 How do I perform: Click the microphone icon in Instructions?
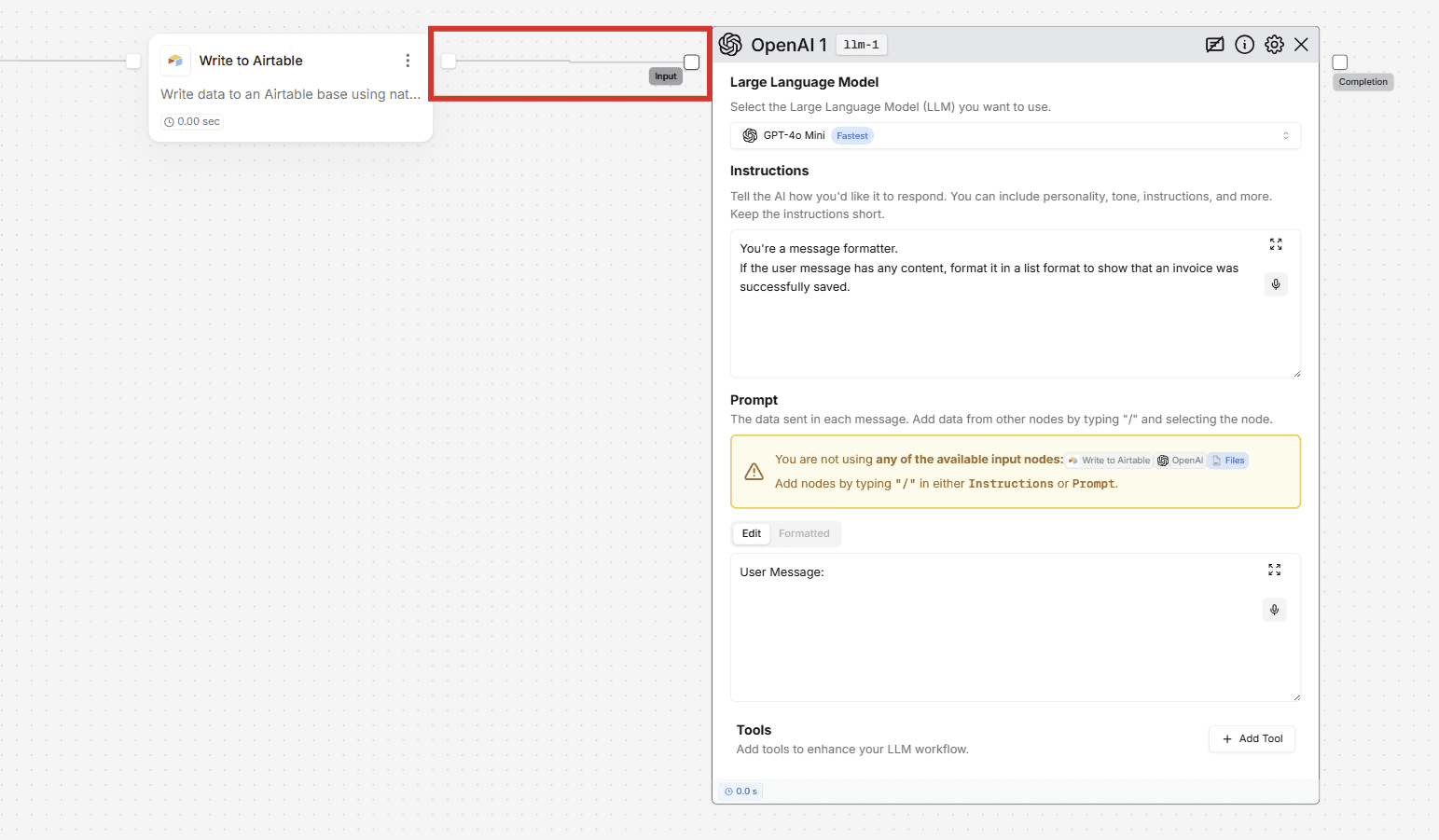1276,284
